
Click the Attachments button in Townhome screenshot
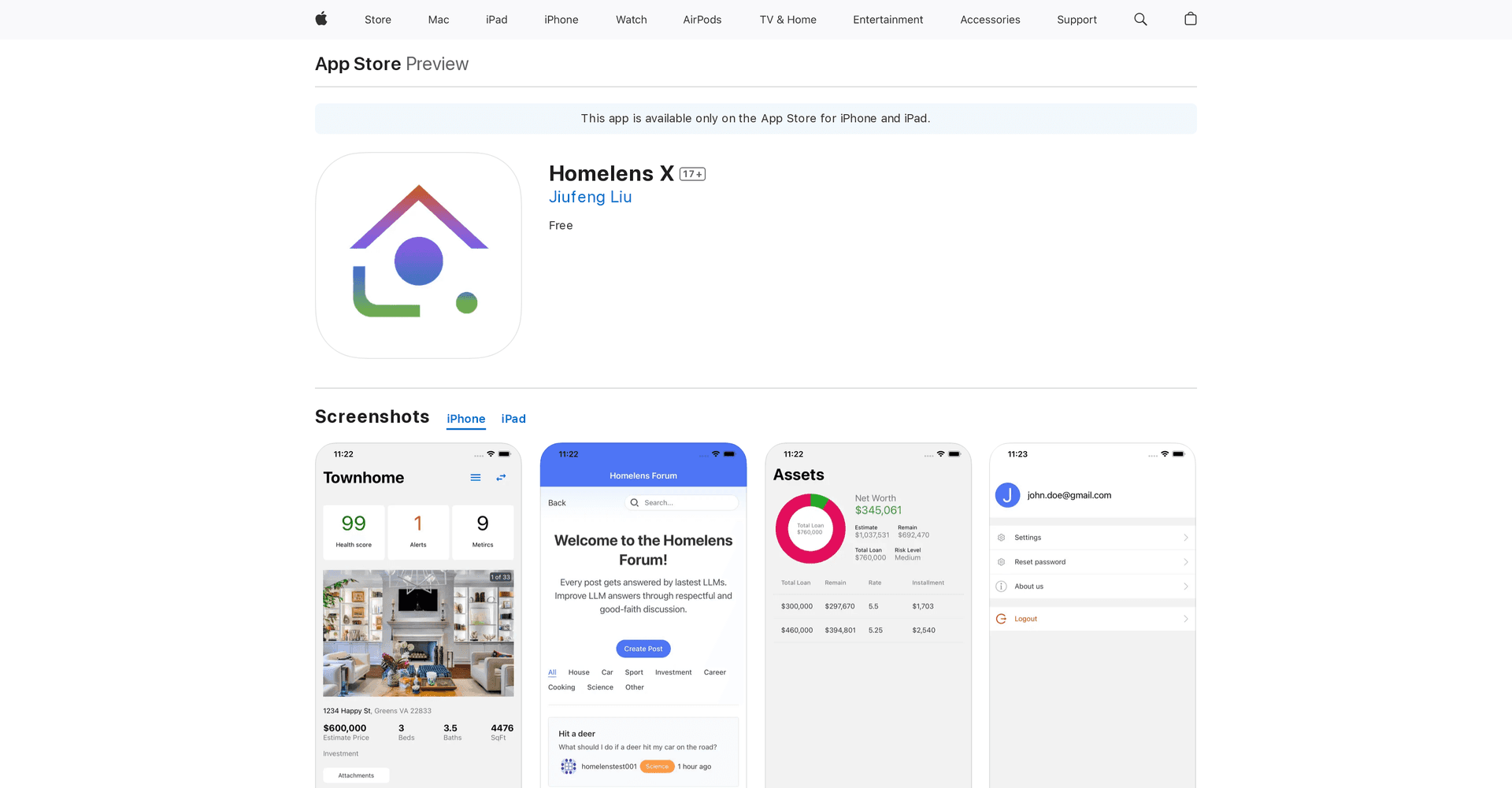pos(356,775)
